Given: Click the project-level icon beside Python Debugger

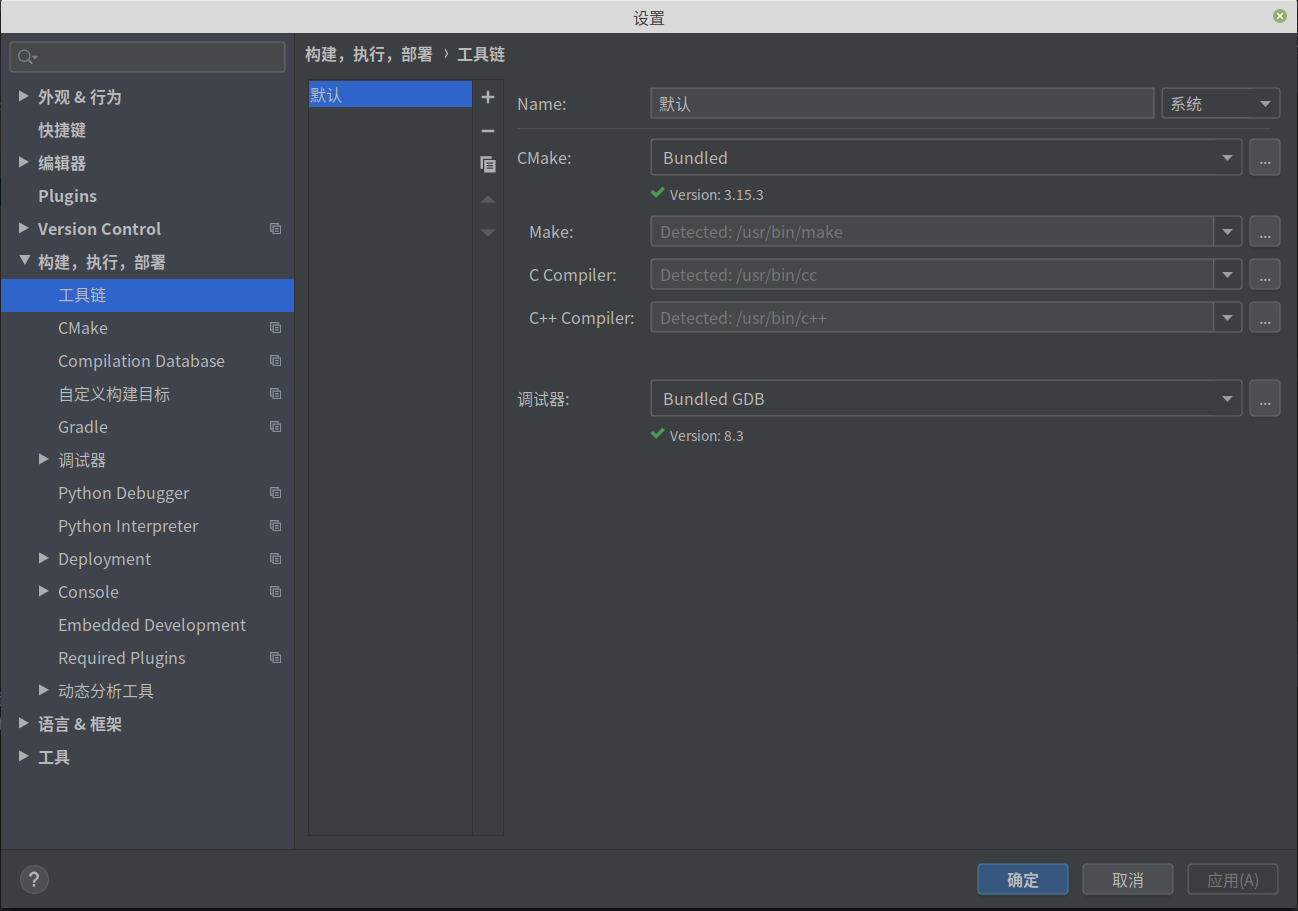Looking at the screenshot, I should click(275, 493).
